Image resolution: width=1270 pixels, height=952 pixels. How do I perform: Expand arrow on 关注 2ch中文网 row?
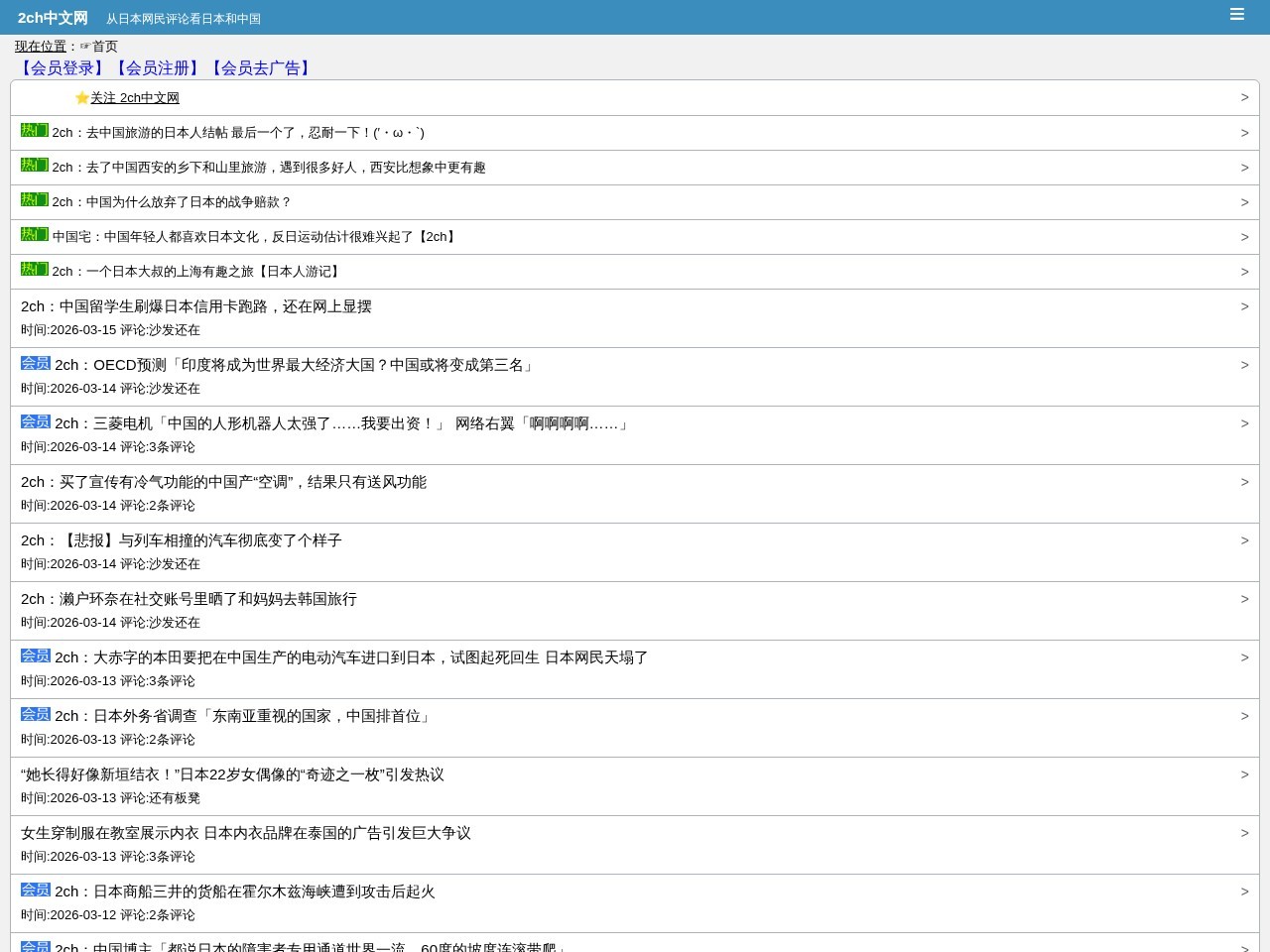(1244, 97)
